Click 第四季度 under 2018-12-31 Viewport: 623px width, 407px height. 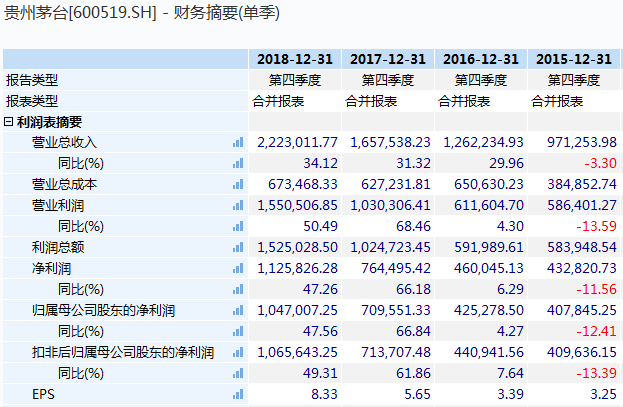pyautogui.click(x=295, y=80)
